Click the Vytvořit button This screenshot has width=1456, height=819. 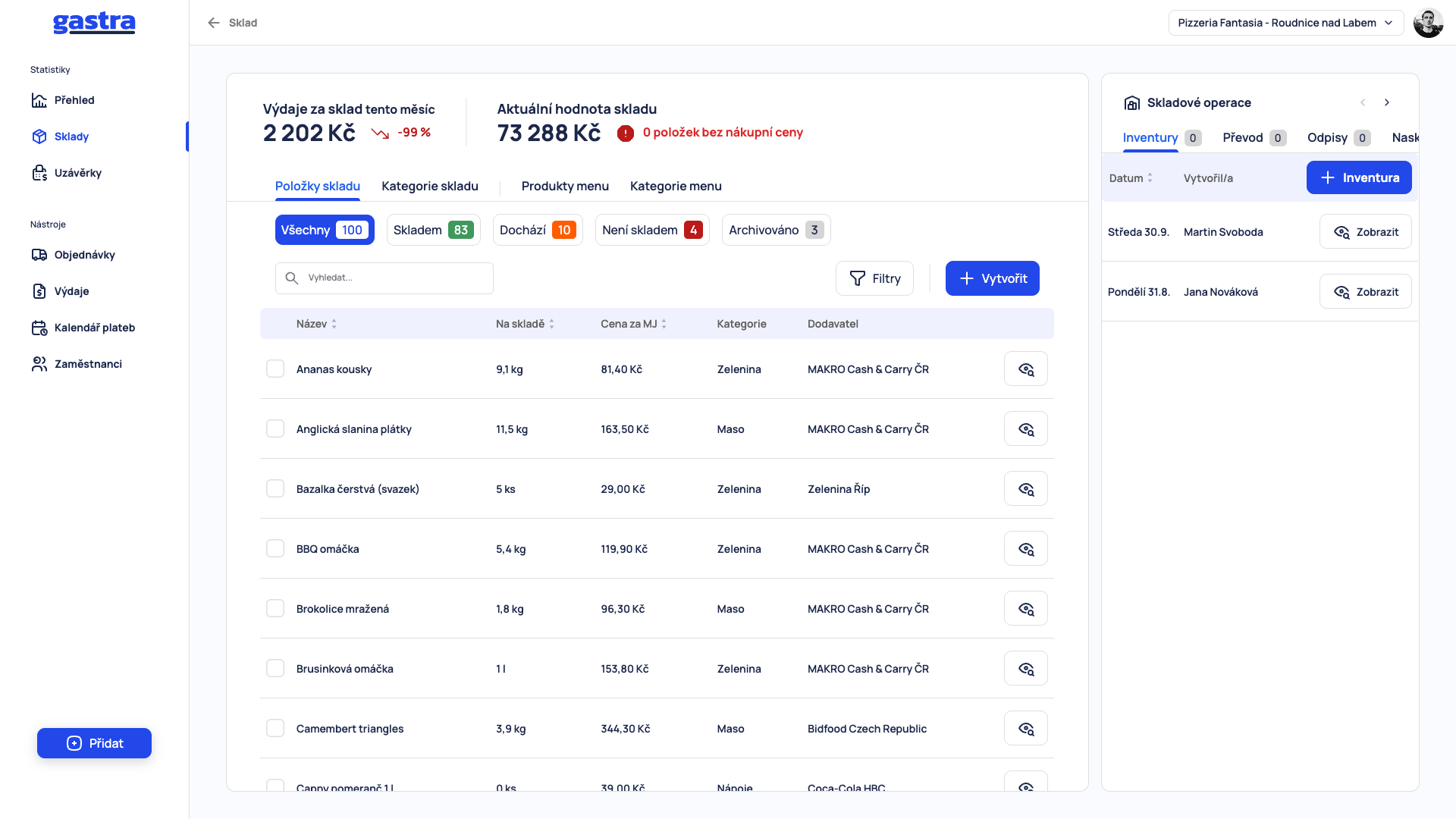pyautogui.click(x=992, y=279)
